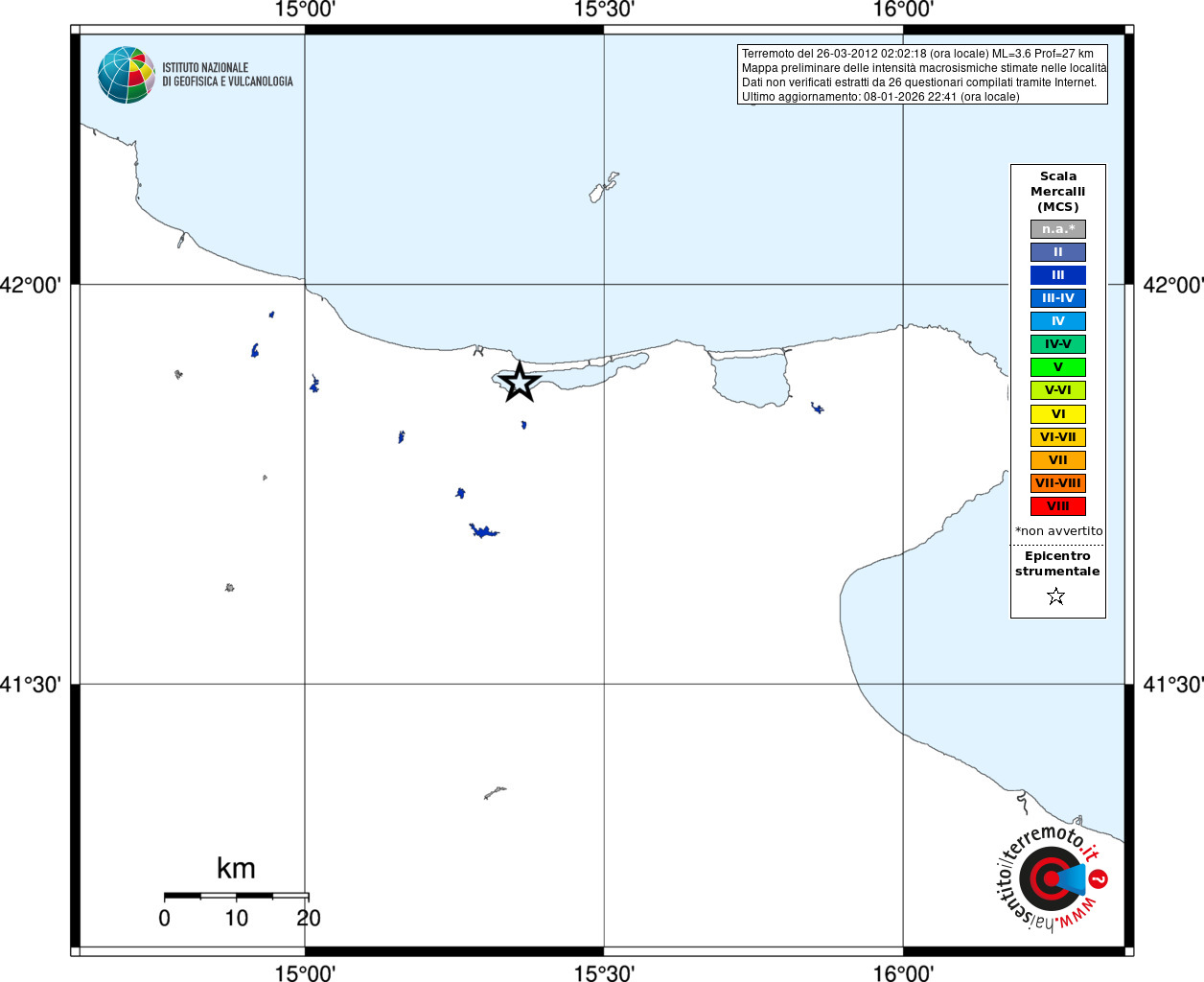Click left axis label 41°30'
1204x982 pixels.
[31, 685]
